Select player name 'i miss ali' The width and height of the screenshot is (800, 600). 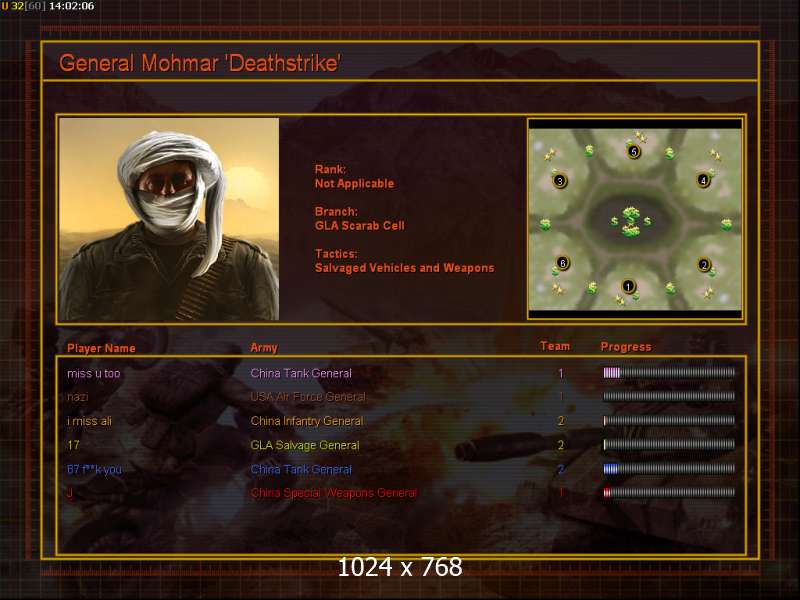pos(89,421)
